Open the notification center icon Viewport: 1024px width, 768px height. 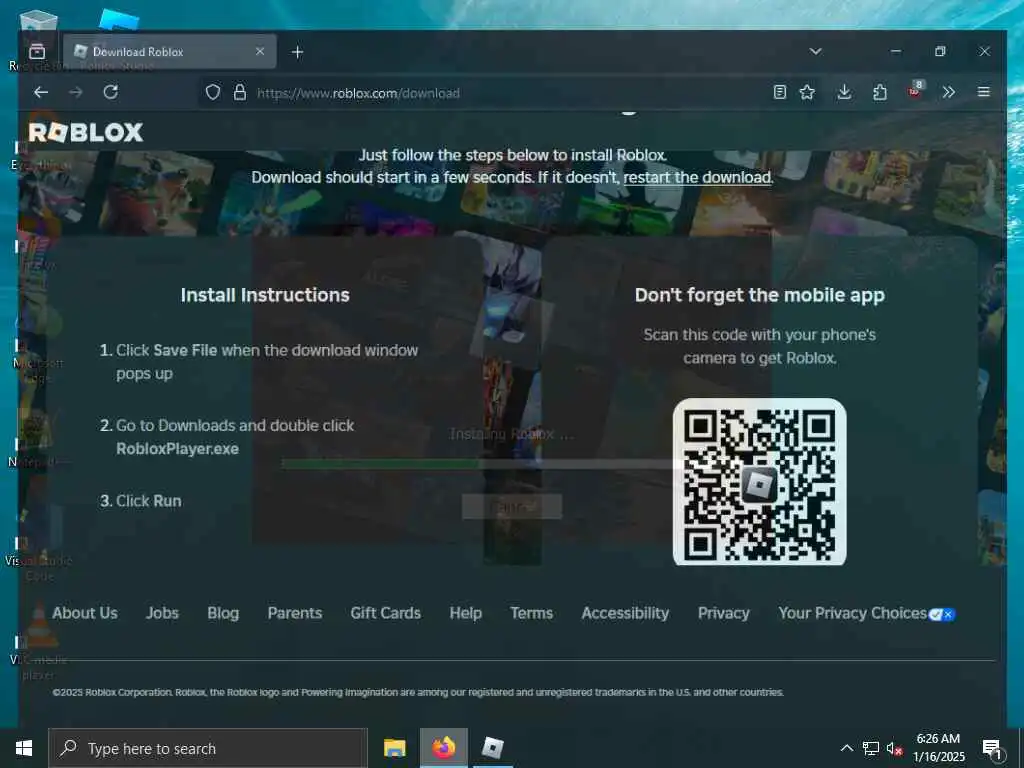tap(992, 749)
